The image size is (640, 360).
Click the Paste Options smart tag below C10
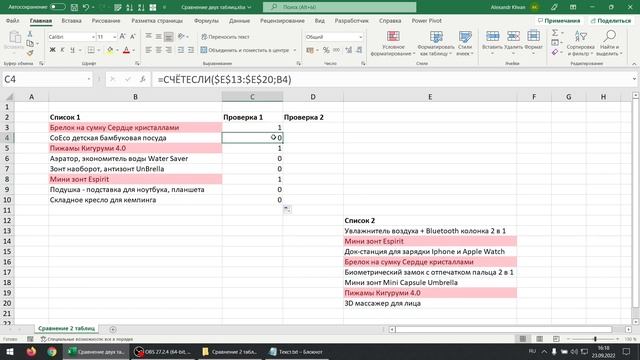[x=287, y=209]
